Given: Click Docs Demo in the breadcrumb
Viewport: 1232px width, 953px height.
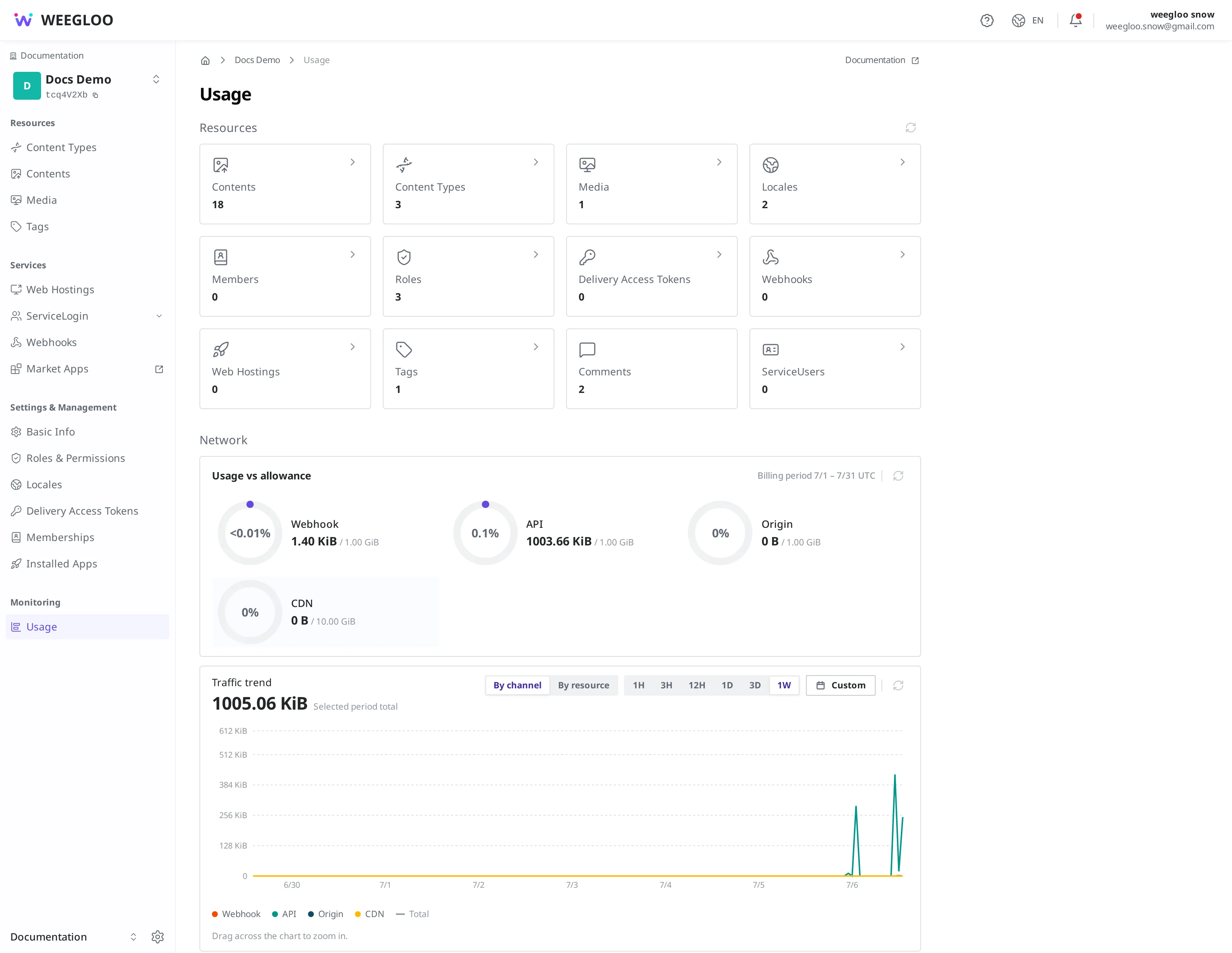Looking at the screenshot, I should pyautogui.click(x=257, y=60).
